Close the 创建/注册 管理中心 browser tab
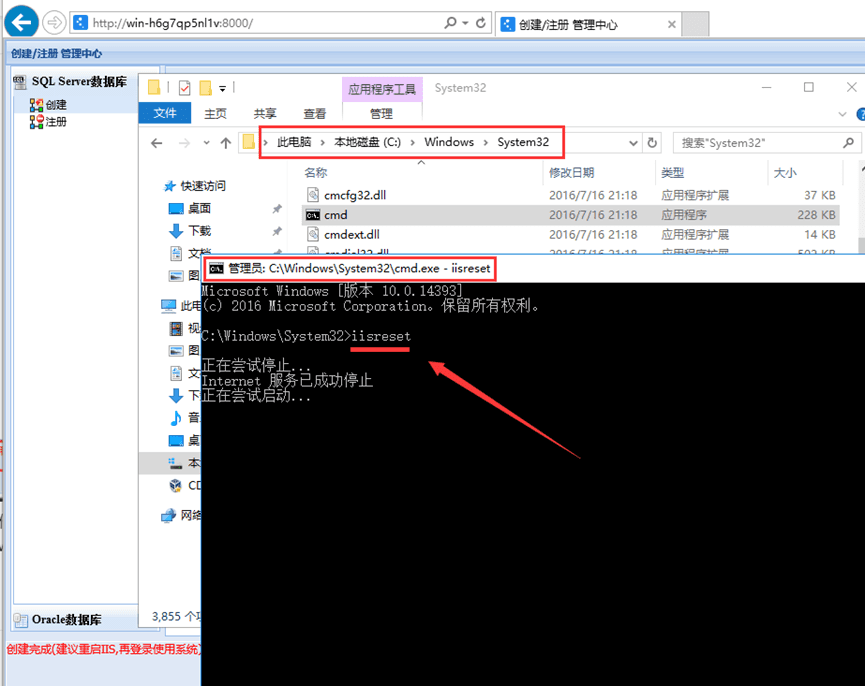 pyautogui.click(x=671, y=24)
